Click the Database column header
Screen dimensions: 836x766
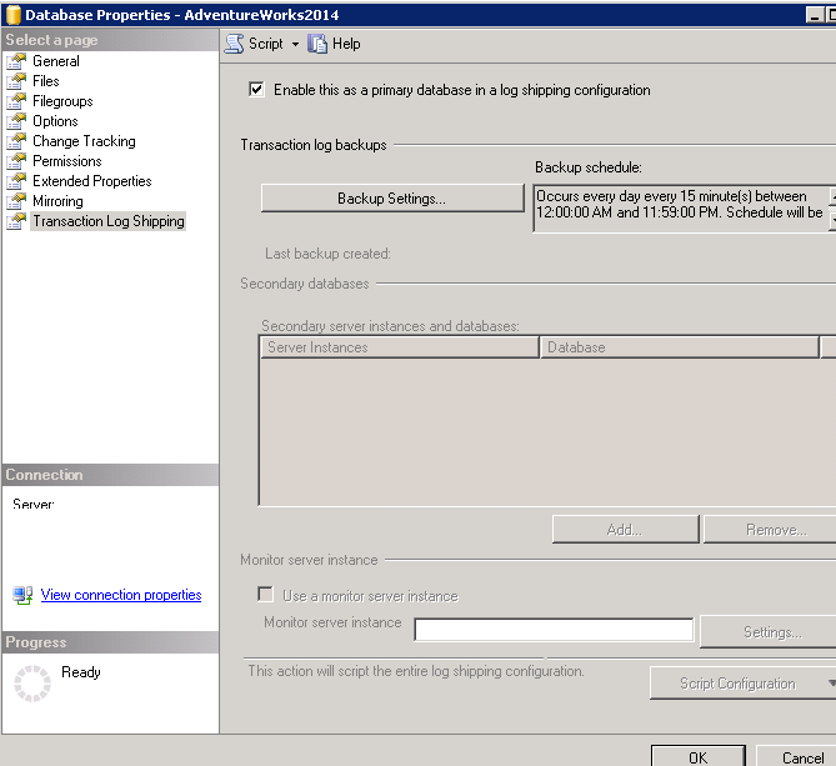coord(680,347)
